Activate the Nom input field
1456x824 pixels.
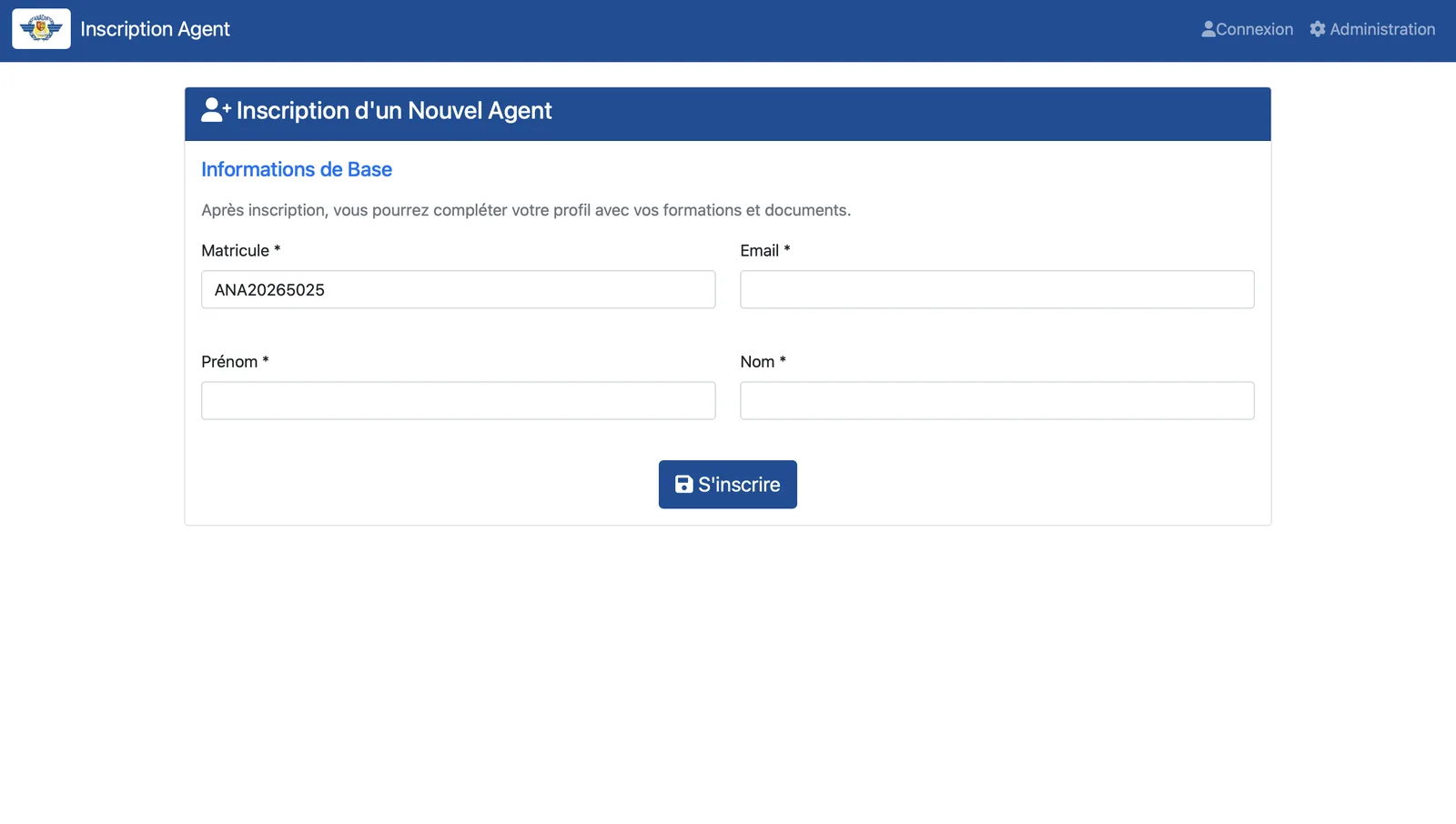click(997, 400)
